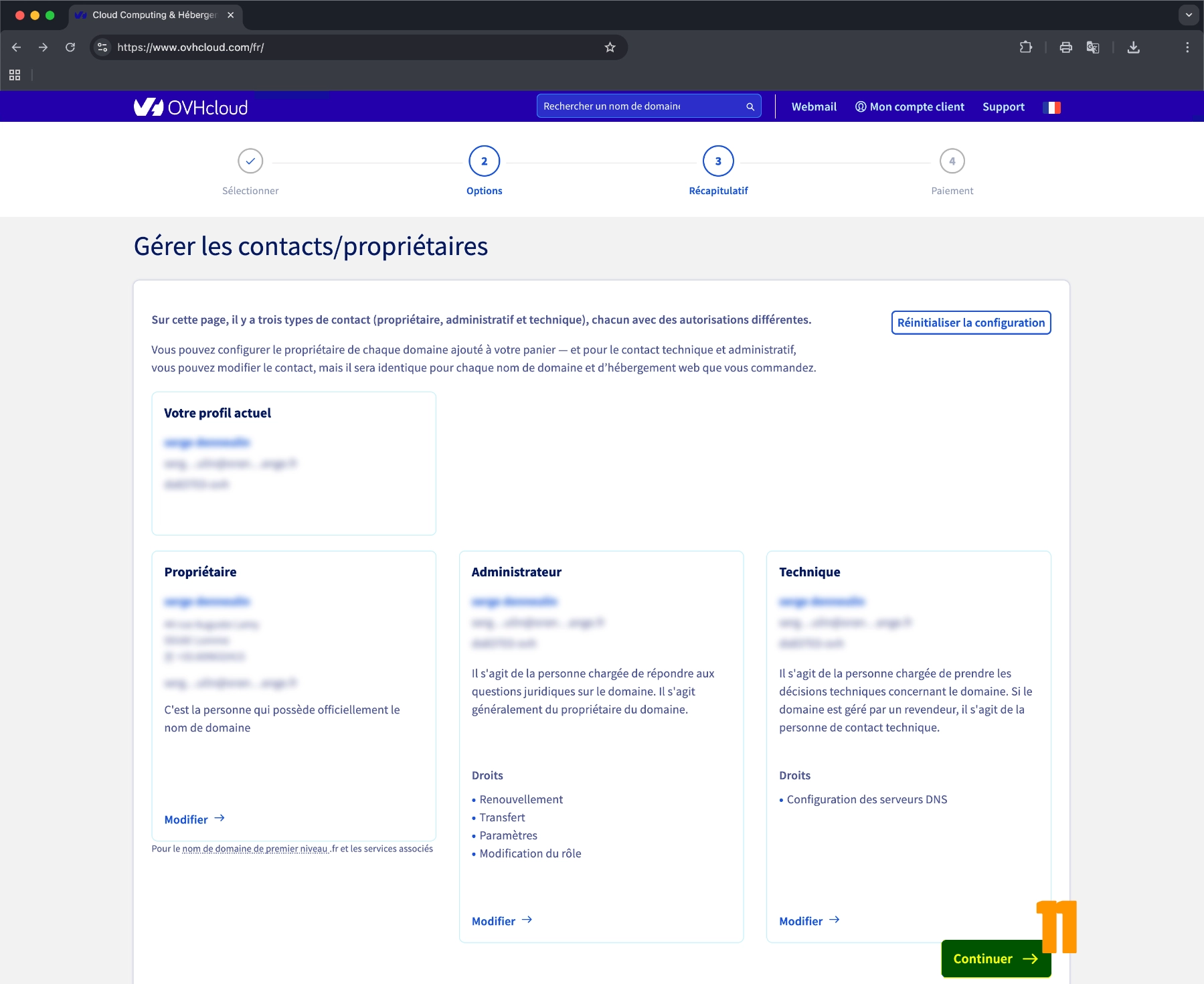The width and height of the screenshot is (1204, 984).
Task: Click the OVHcloud logo
Action: tap(191, 107)
